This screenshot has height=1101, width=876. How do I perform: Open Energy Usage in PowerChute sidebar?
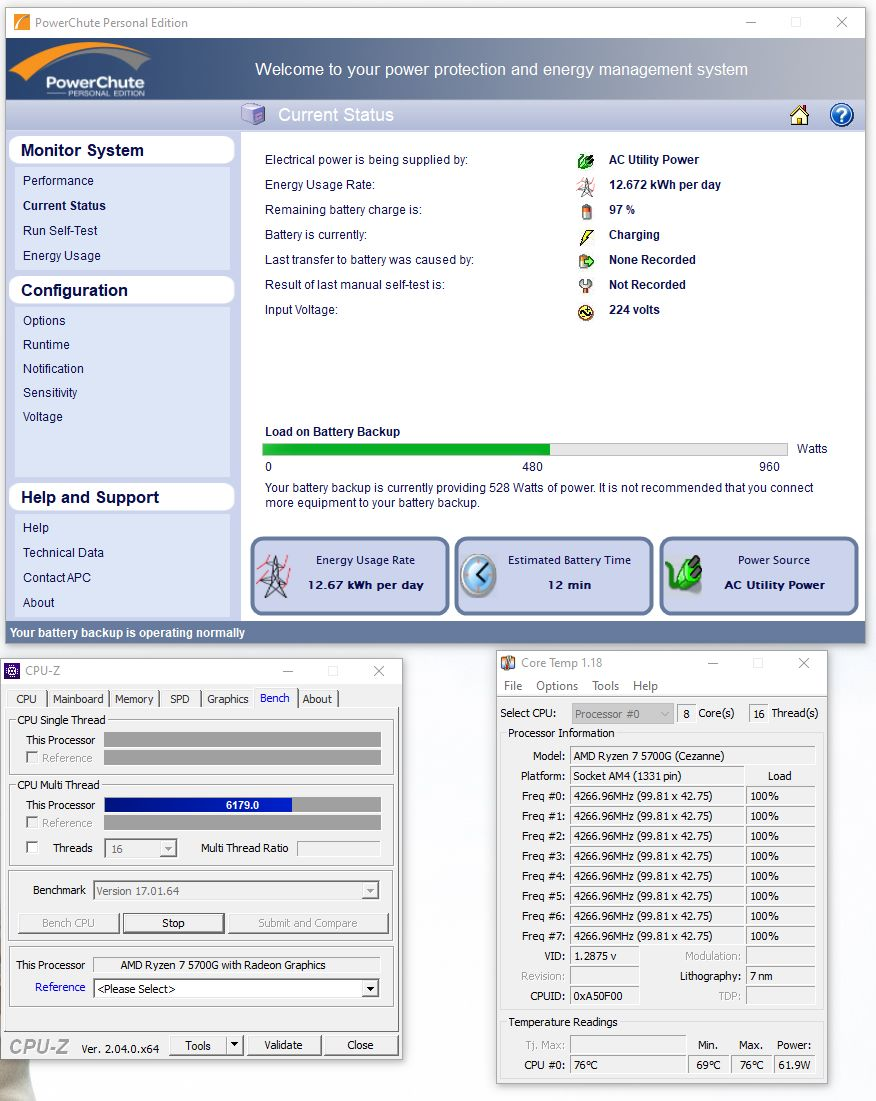[62, 256]
